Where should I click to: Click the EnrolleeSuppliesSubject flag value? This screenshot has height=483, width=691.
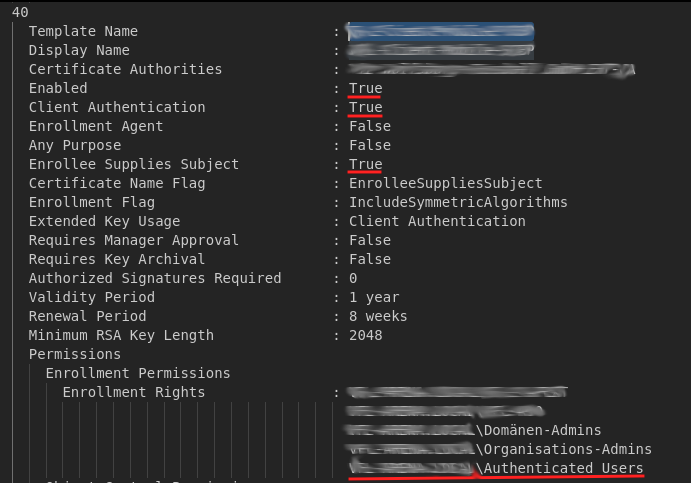(445, 184)
